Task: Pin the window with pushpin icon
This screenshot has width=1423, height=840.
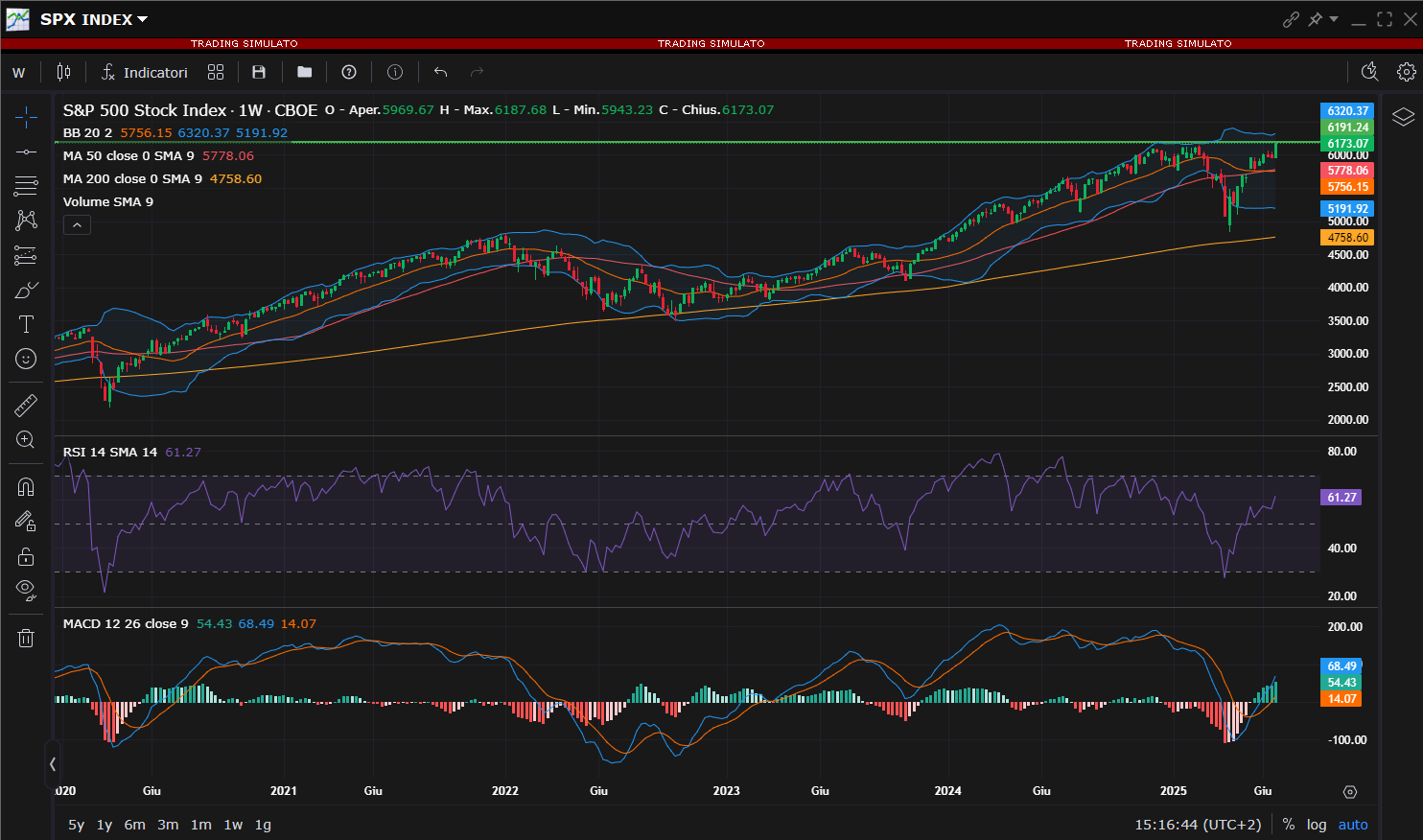Action: (1316, 19)
